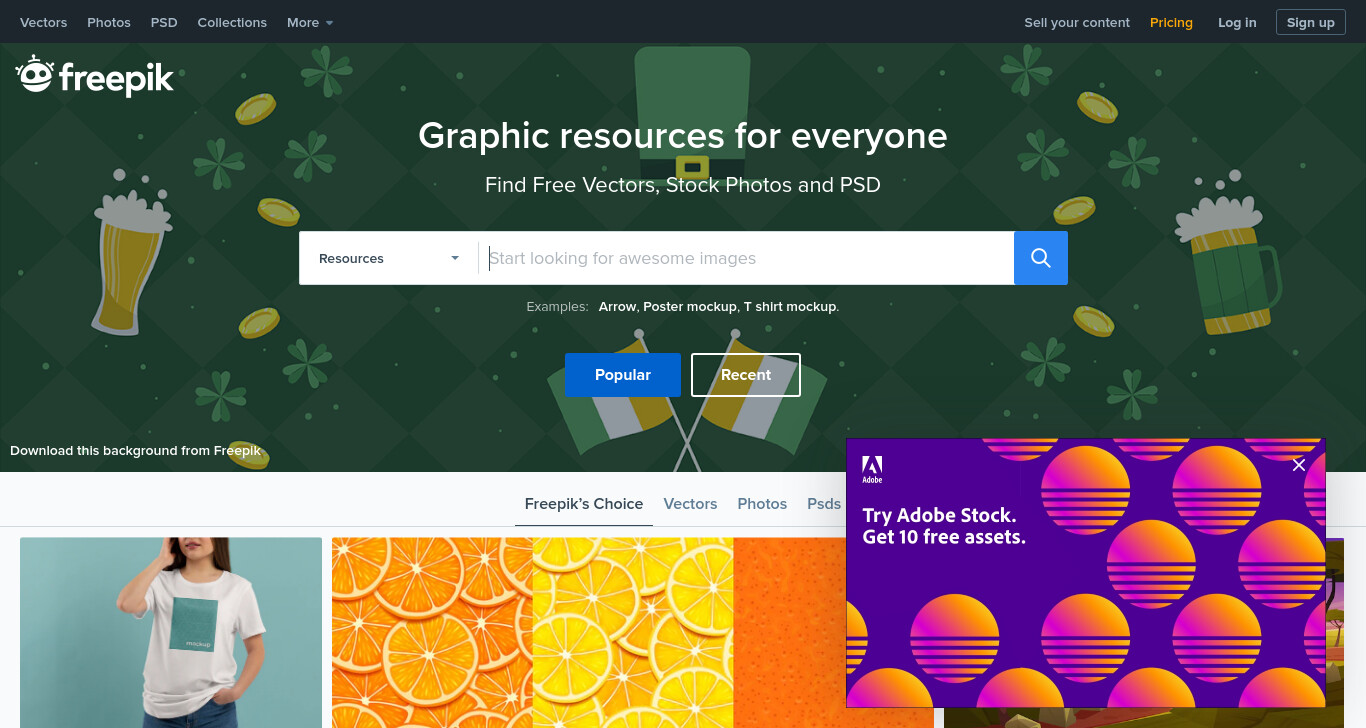Open PSD in the top navigation
This screenshot has height=728, width=1366.
tap(164, 22)
